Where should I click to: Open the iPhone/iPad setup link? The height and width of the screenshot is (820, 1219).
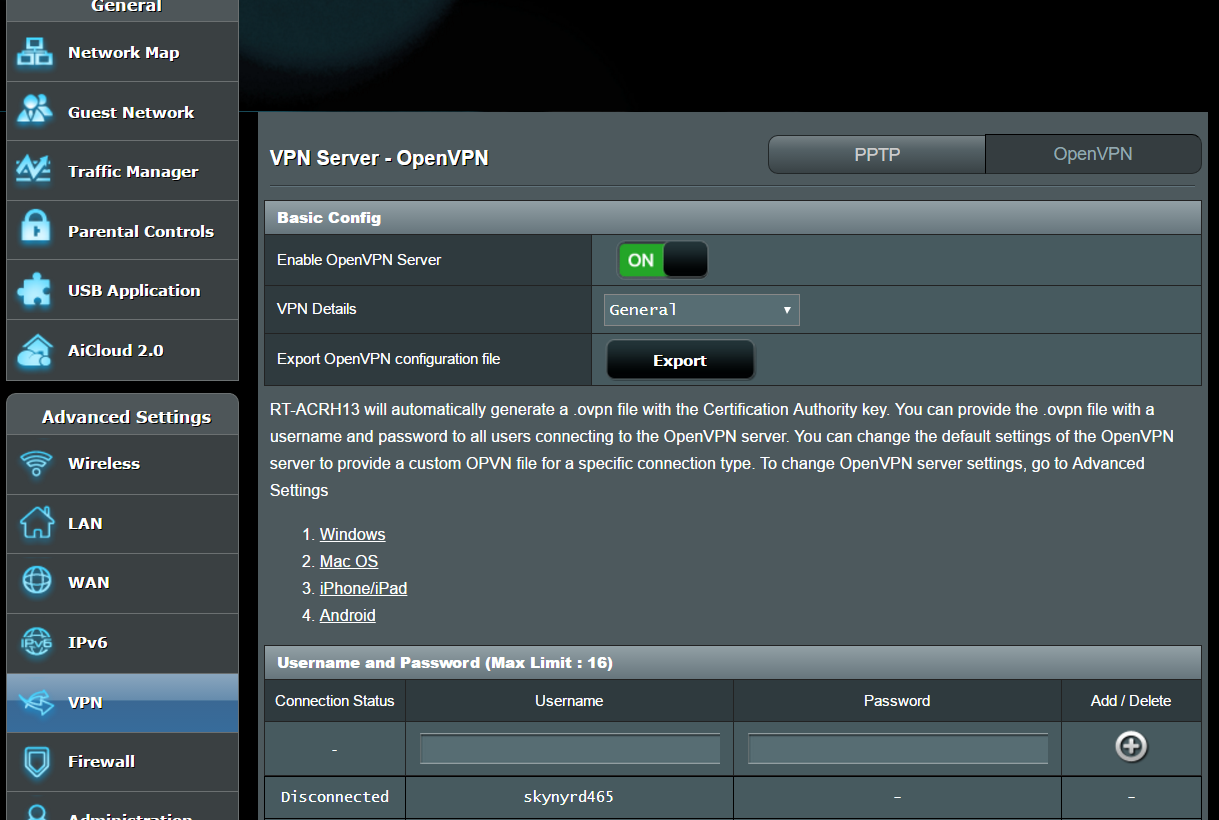(x=363, y=588)
